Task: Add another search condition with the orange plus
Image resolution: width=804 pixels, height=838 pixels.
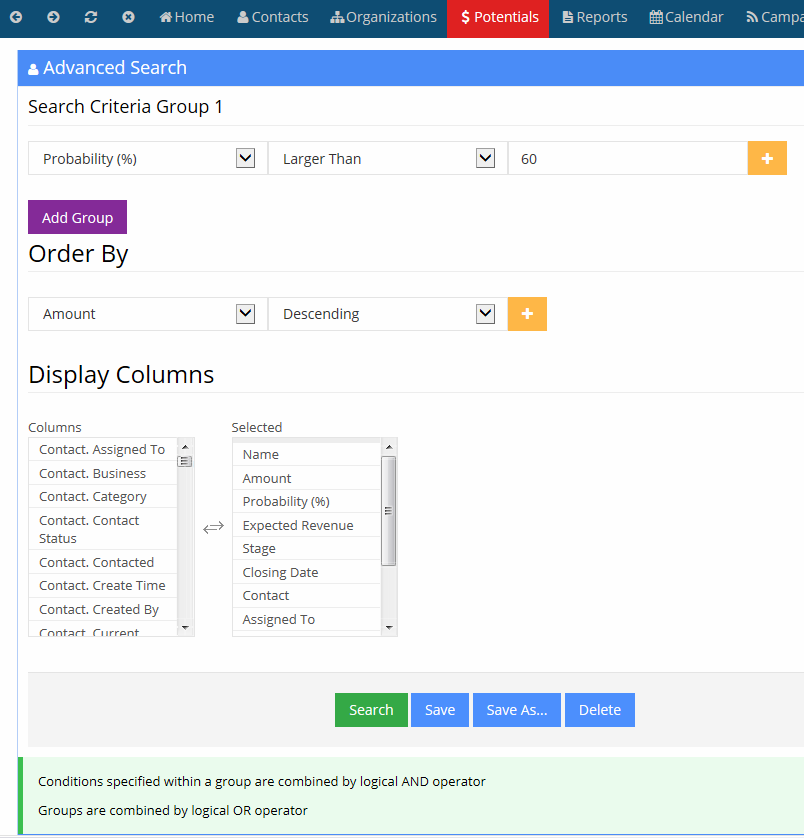Action: click(x=767, y=158)
